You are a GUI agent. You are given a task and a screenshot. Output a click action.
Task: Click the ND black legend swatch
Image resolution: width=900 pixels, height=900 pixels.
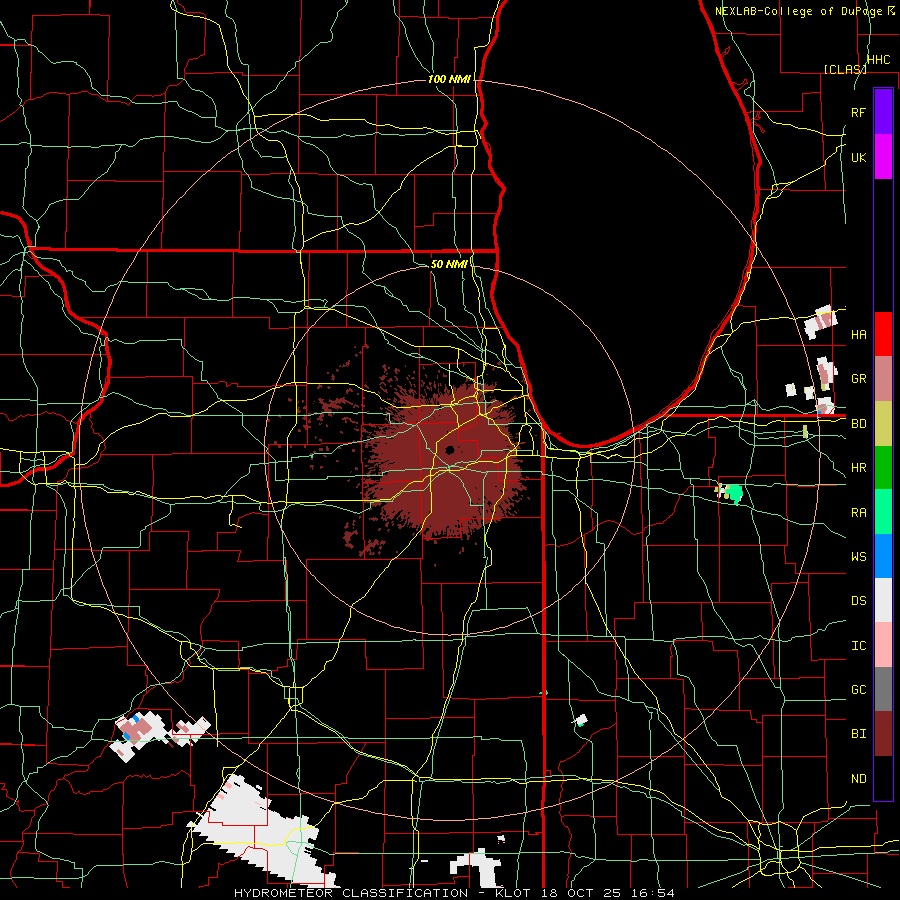point(883,778)
